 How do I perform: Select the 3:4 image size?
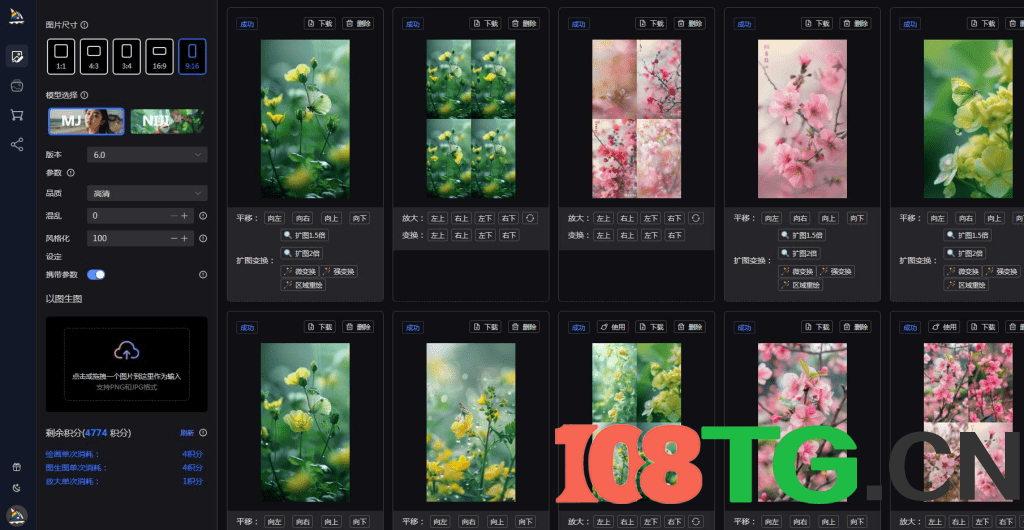(127, 56)
